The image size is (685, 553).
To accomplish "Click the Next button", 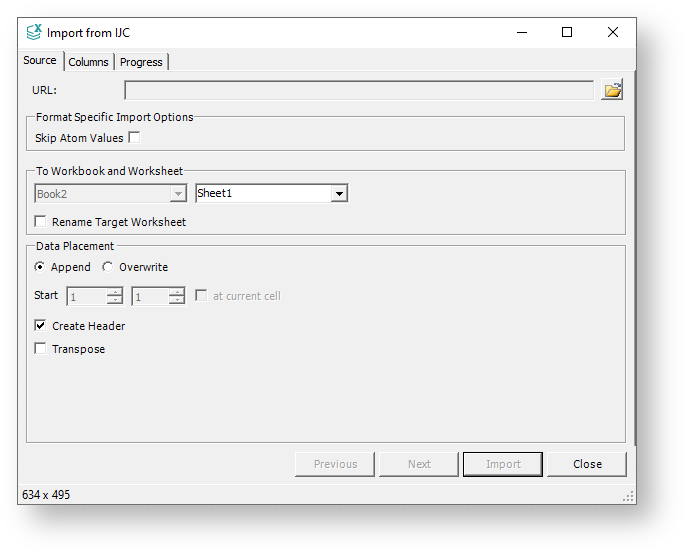I will pyautogui.click(x=419, y=464).
